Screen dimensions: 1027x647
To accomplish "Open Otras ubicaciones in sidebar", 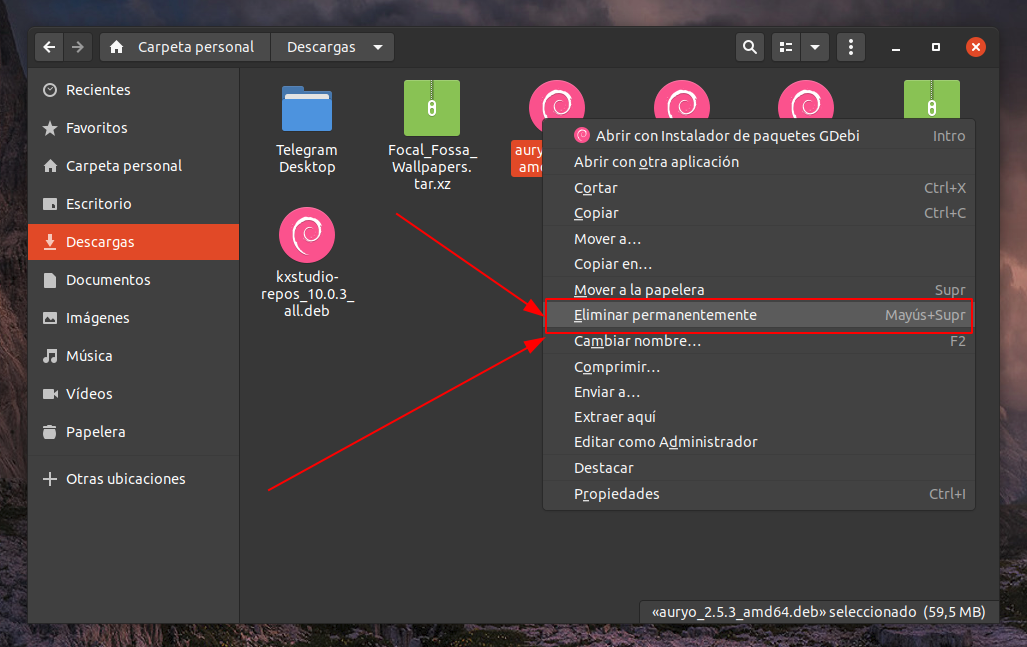I will coord(125,479).
